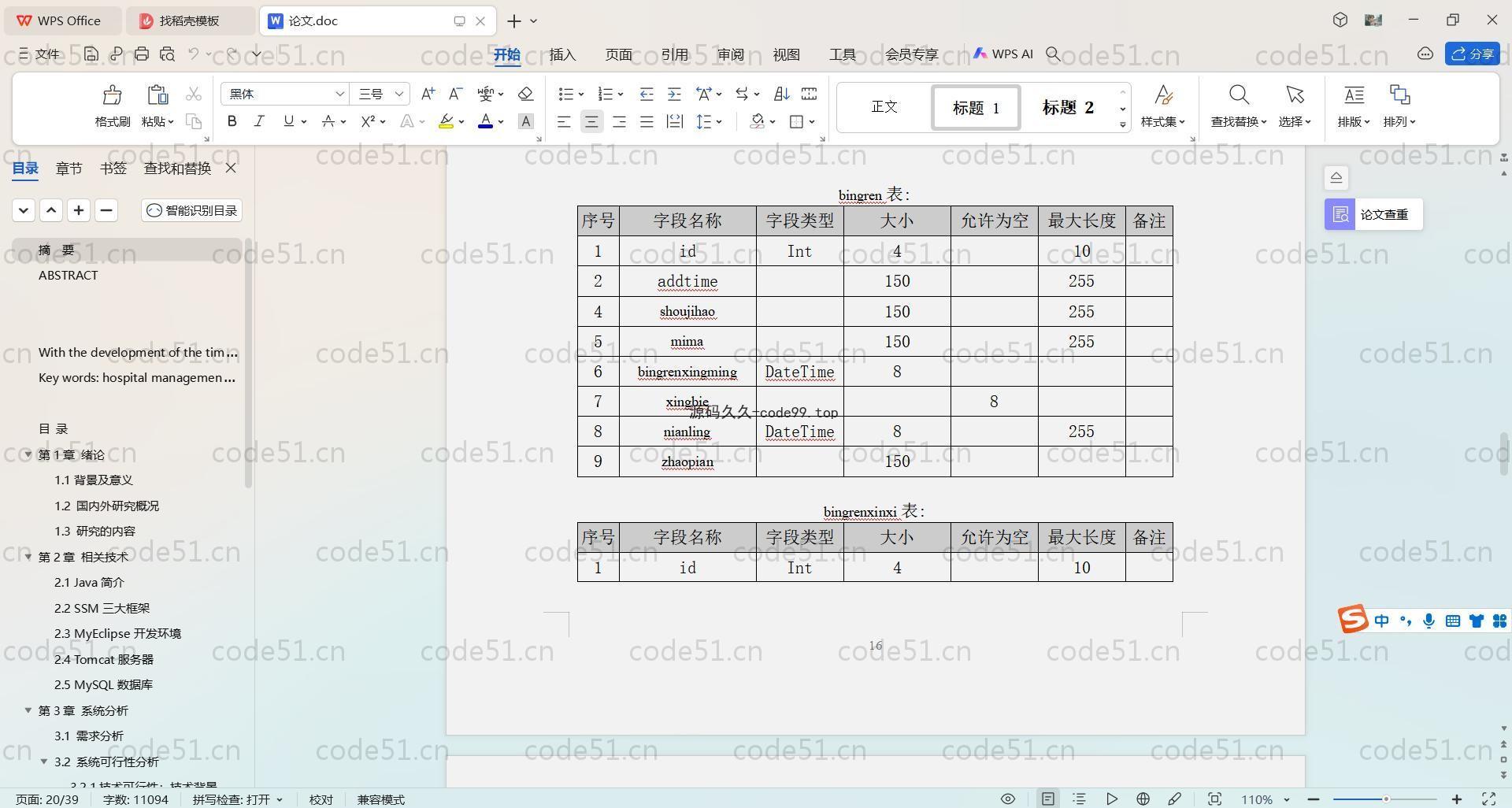The height and width of the screenshot is (808, 1512).
Task: Switch to 章节 tab in navigation pane
Action: click(x=69, y=168)
